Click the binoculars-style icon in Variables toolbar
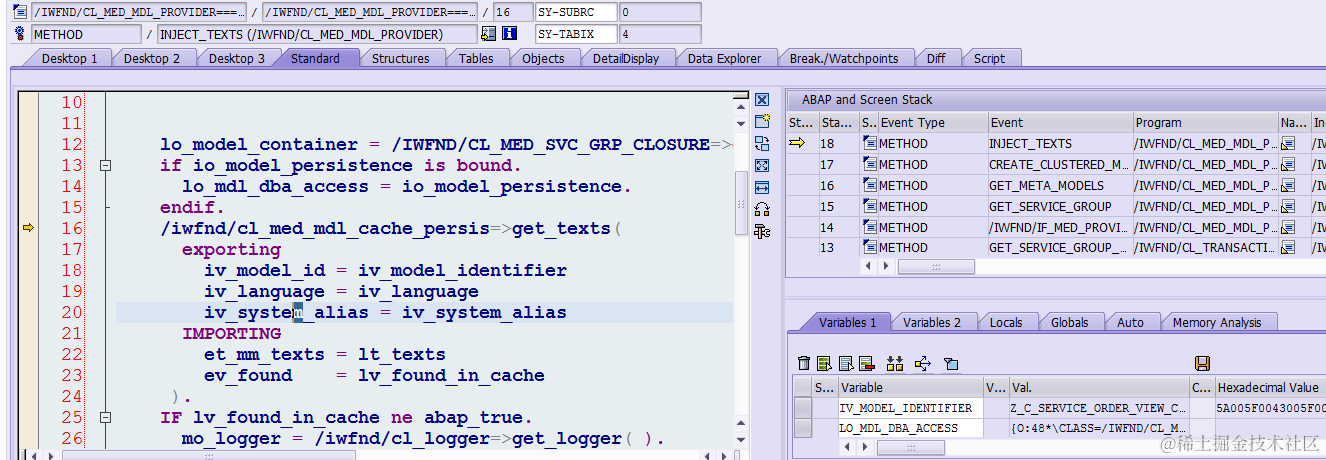Screen dimensions: 1326x460 [x=895, y=363]
